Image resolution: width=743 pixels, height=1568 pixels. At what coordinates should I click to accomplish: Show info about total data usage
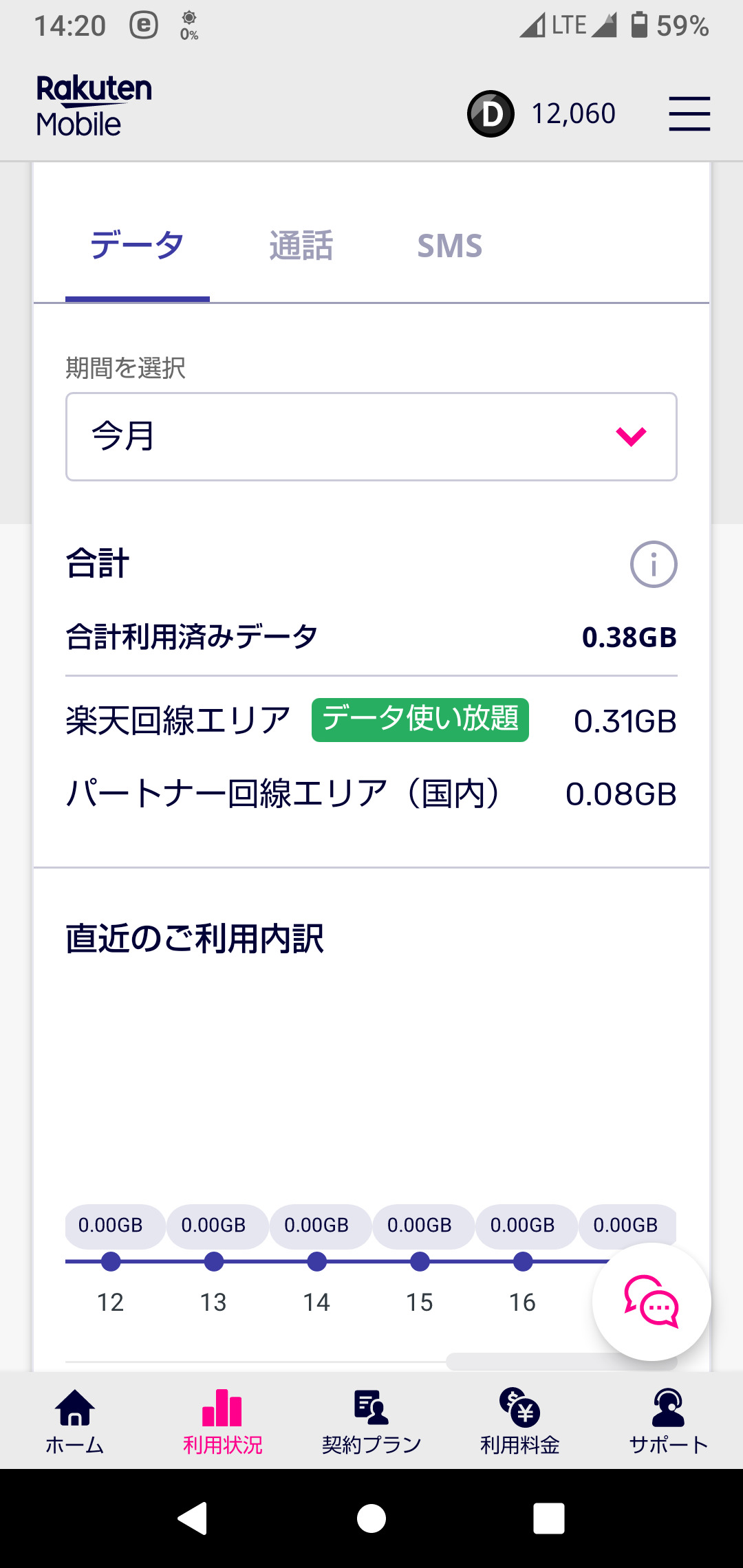click(x=653, y=565)
